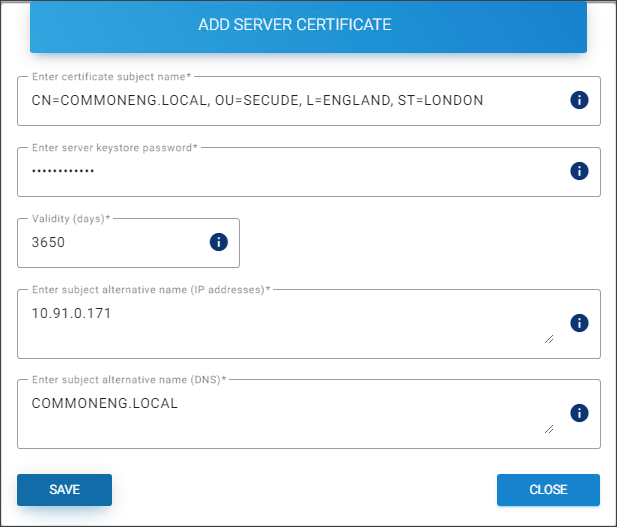This screenshot has width=617, height=527.
Task: Click info icon for IP addresses field
Action: pos(579,323)
